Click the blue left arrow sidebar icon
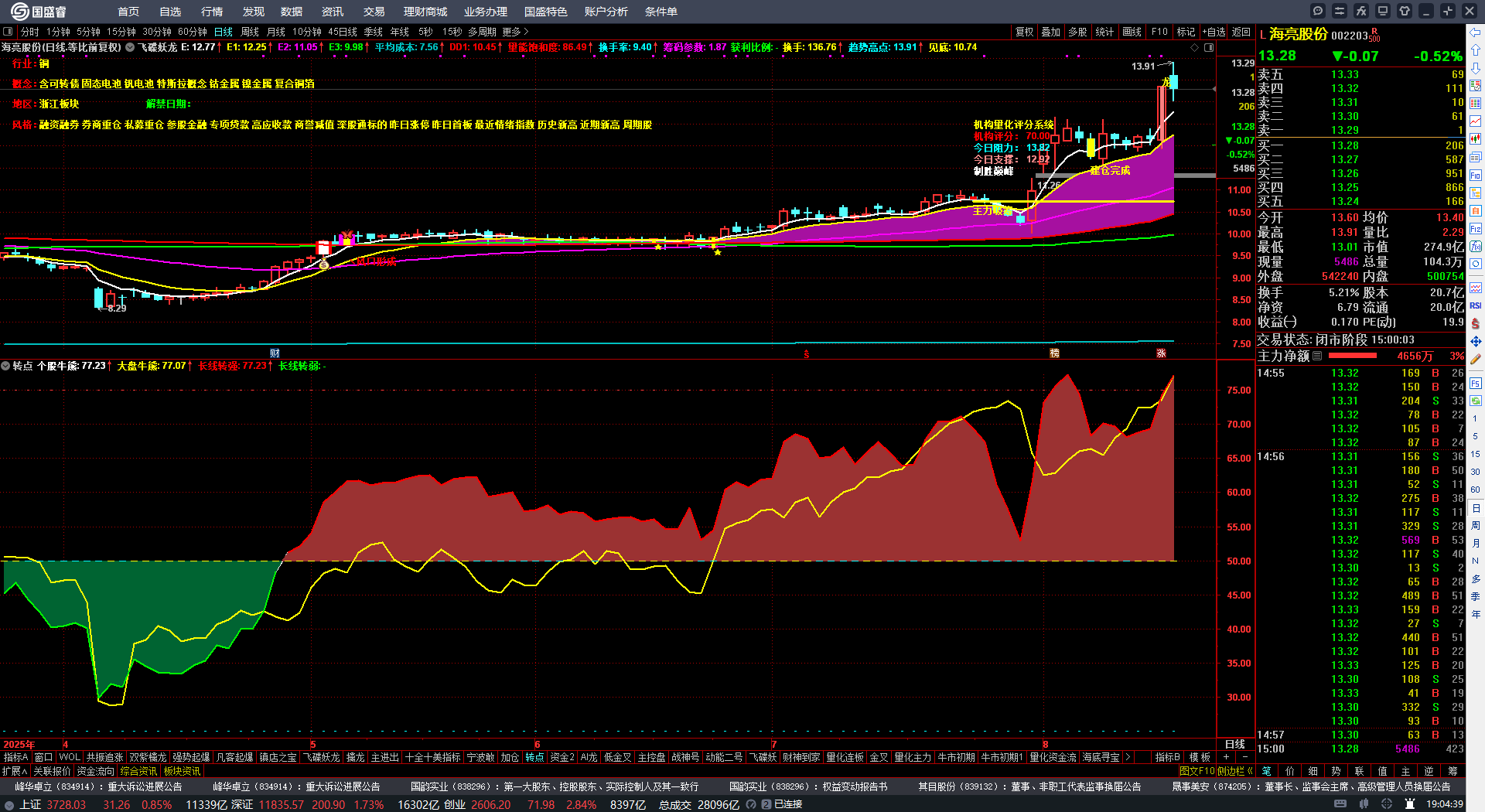1485x812 pixels. pyautogui.click(x=1476, y=32)
